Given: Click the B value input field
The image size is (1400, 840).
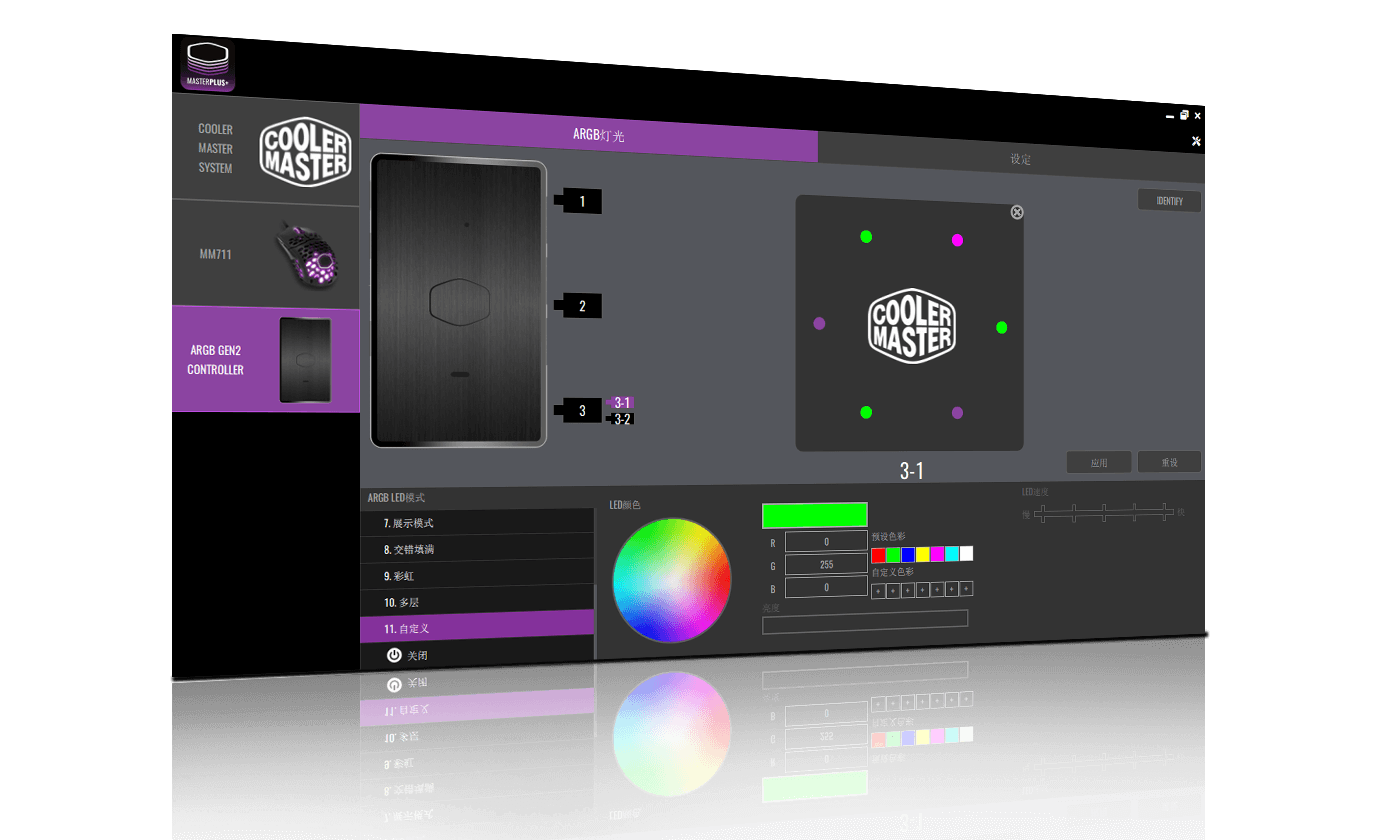Looking at the screenshot, I should (826, 588).
